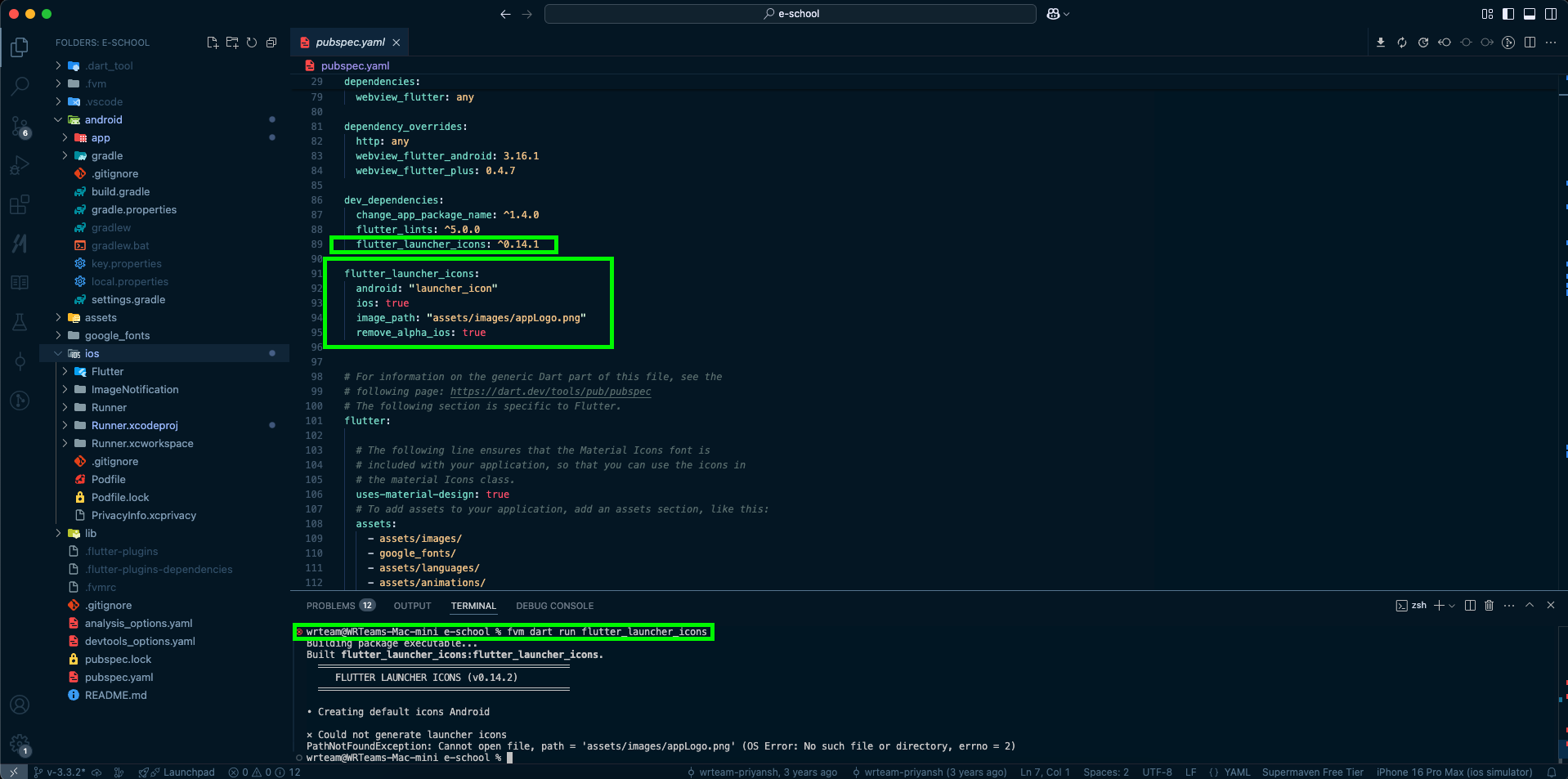This screenshot has height=779, width=1568.
Task: Open the Search view in activity bar
Action: coord(20,85)
